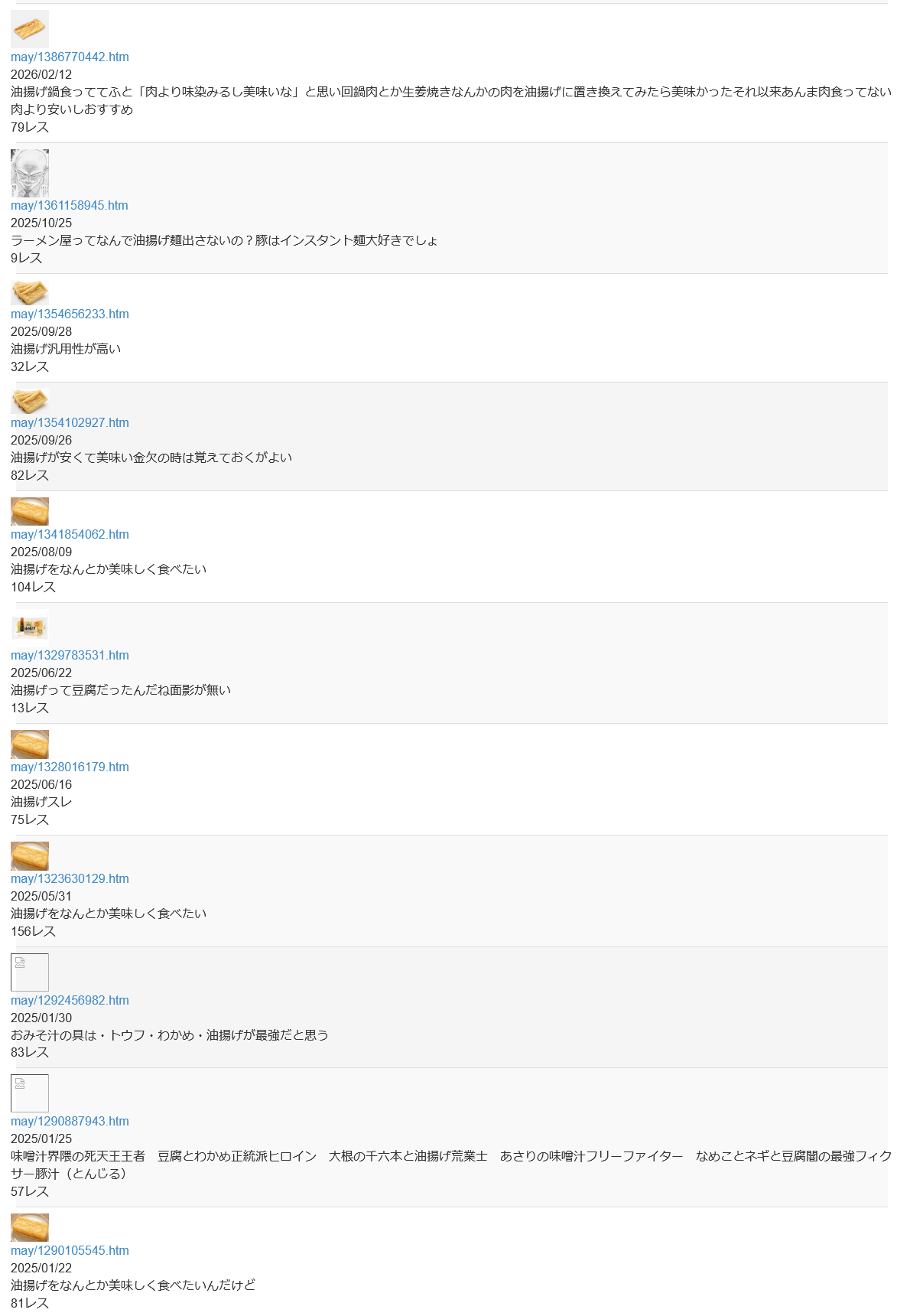Open thread link may/1290105545.htm

click(x=70, y=1250)
